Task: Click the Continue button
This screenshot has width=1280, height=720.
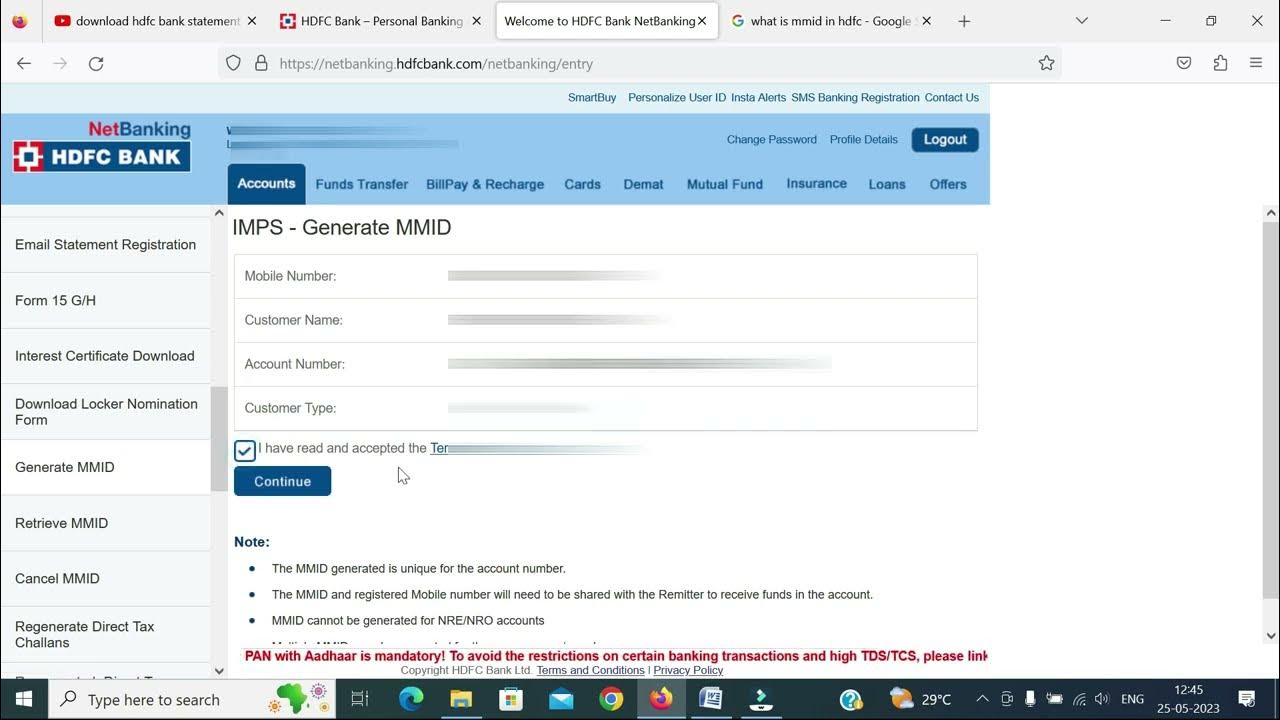Action: (282, 481)
